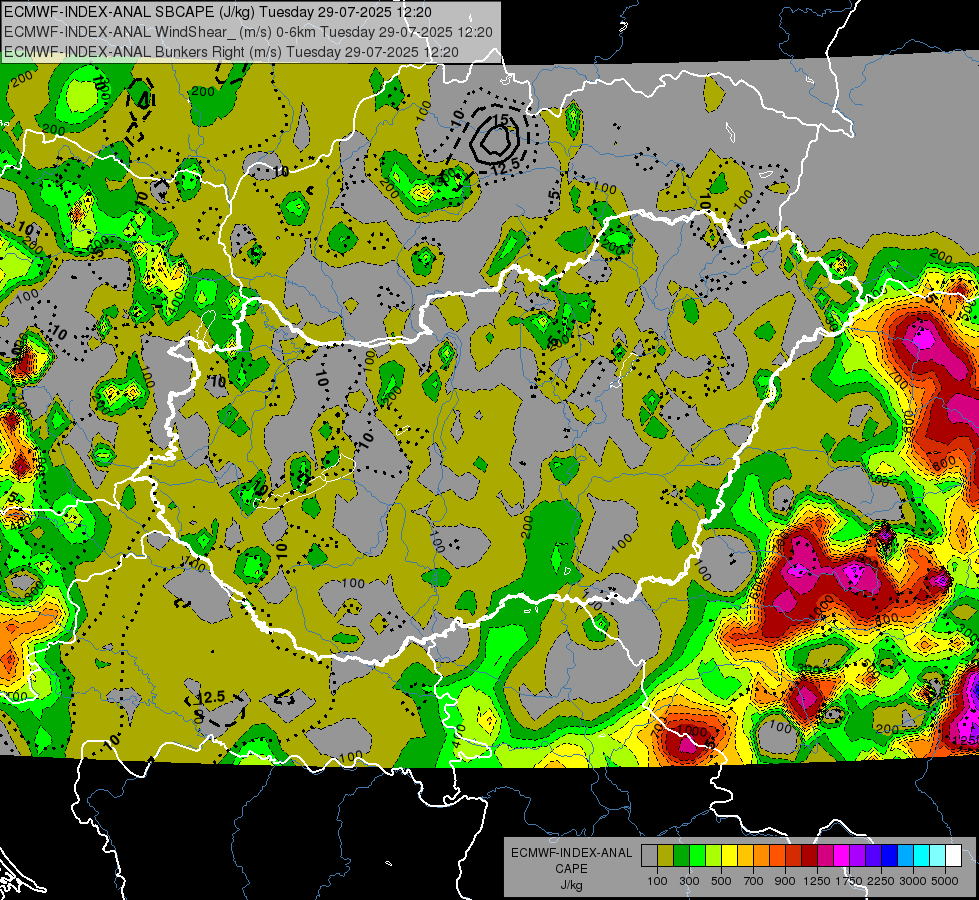Select the bright magenta legend swatch
Screen dimensions: 979x900
click(x=842, y=856)
